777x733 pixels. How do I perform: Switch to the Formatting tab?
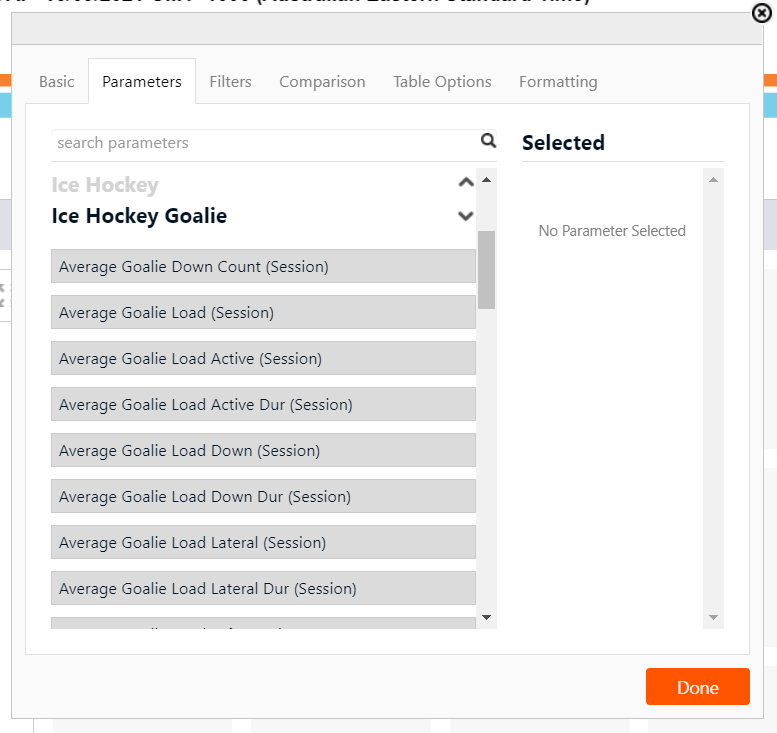pos(558,81)
